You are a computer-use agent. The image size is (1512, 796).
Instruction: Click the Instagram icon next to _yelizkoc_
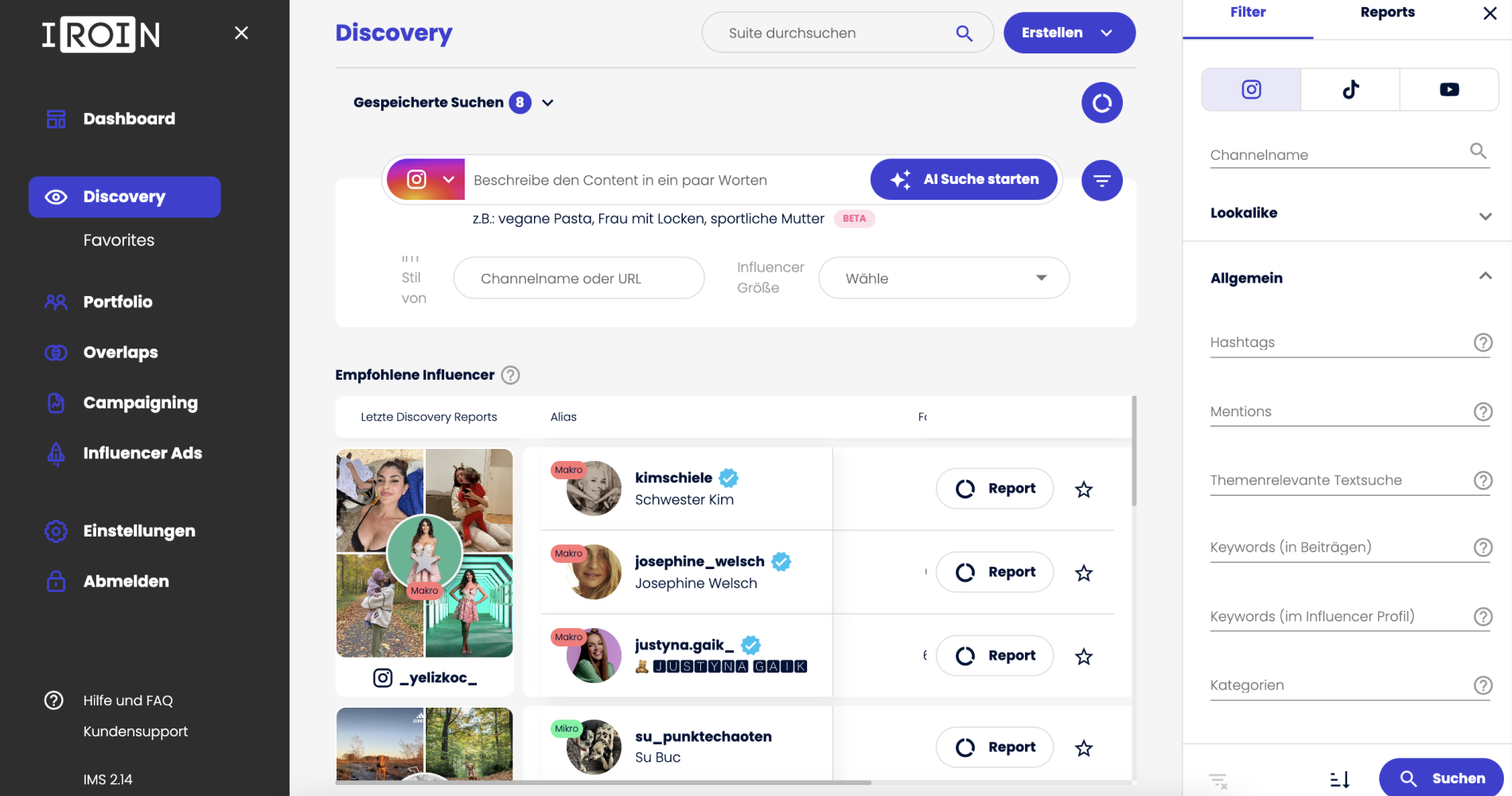pos(383,677)
